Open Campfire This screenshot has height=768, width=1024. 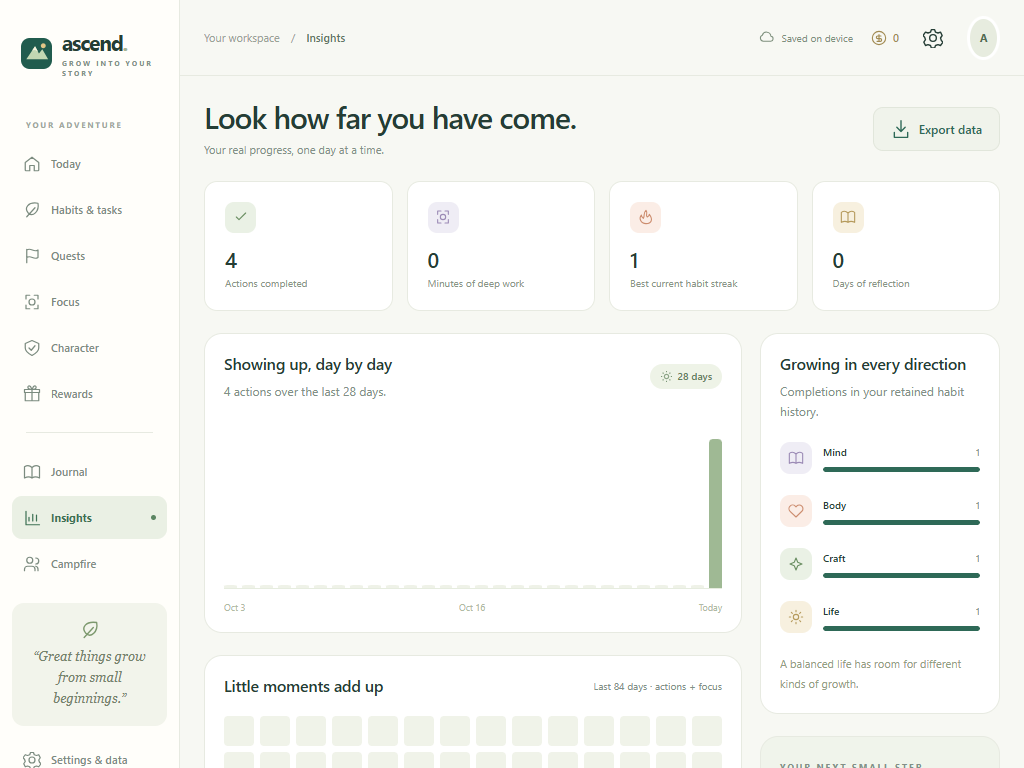pos(89,564)
